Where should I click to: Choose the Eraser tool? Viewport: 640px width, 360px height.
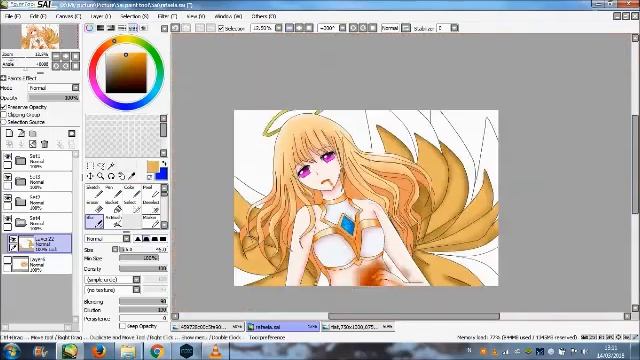pos(94,207)
